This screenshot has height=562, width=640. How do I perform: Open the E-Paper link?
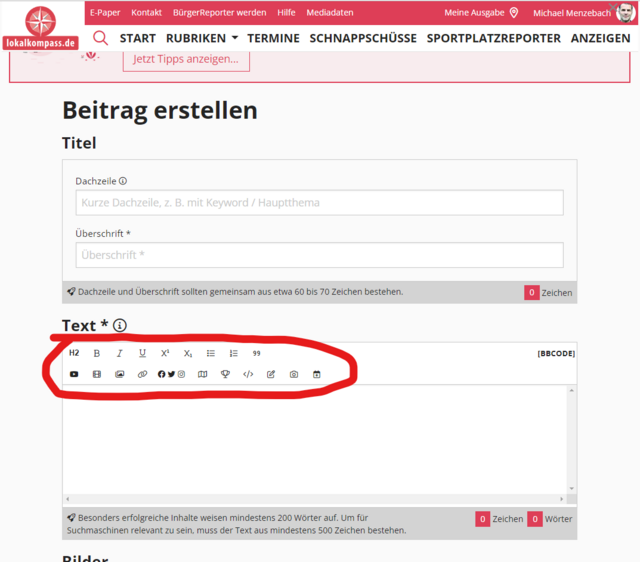coord(105,13)
